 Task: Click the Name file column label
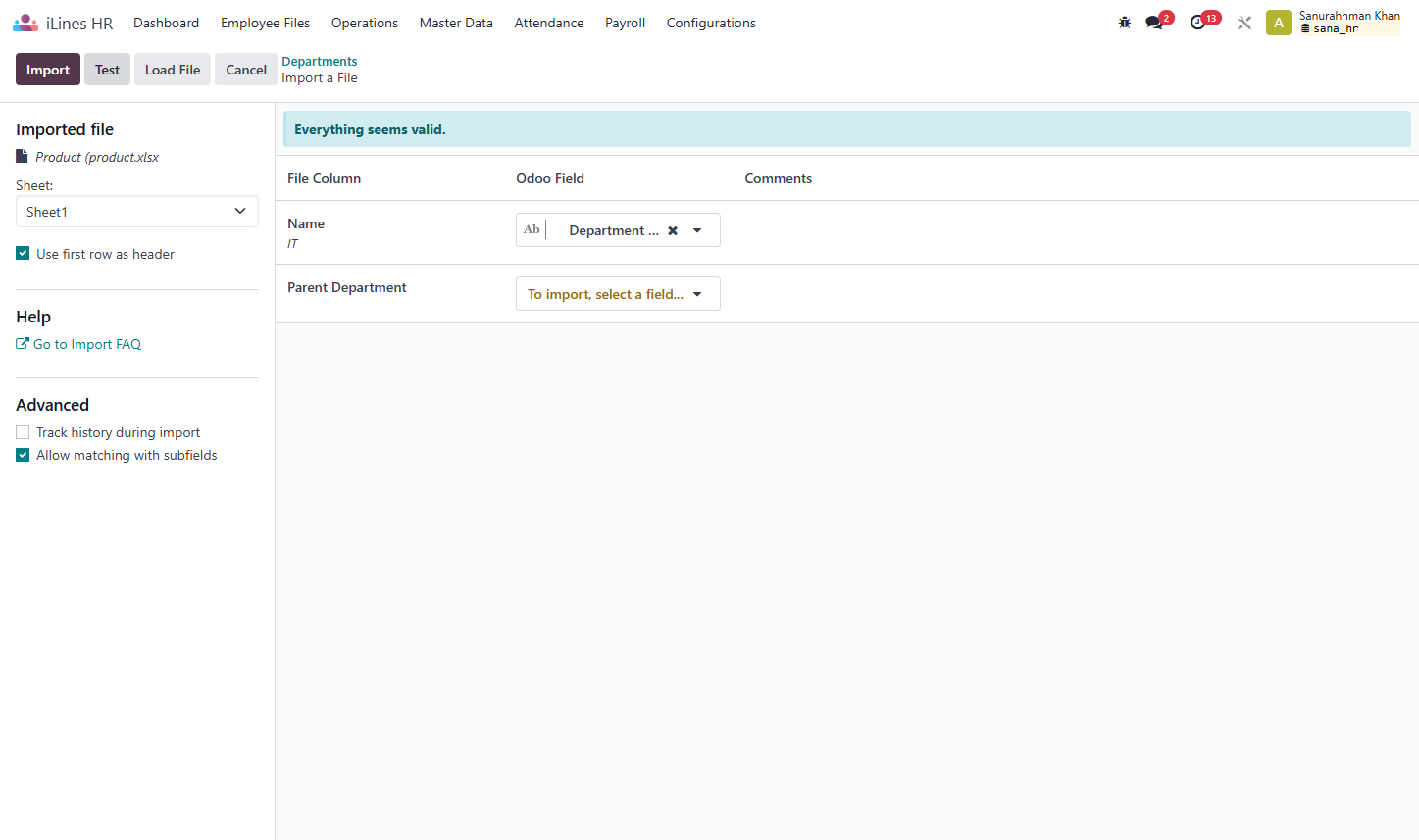[x=306, y=223]
